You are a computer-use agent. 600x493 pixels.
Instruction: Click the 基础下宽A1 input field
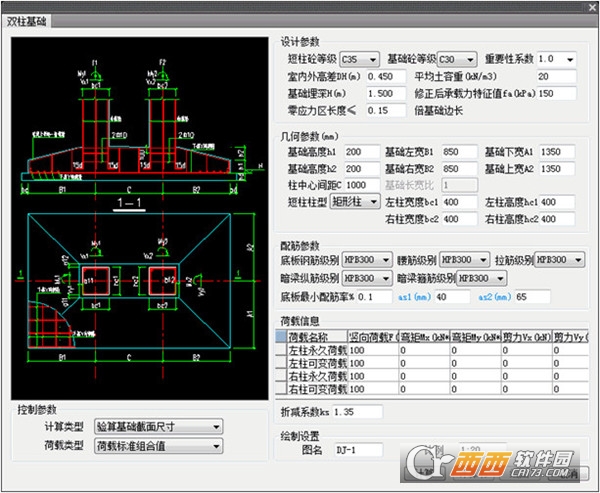point(557,152)
